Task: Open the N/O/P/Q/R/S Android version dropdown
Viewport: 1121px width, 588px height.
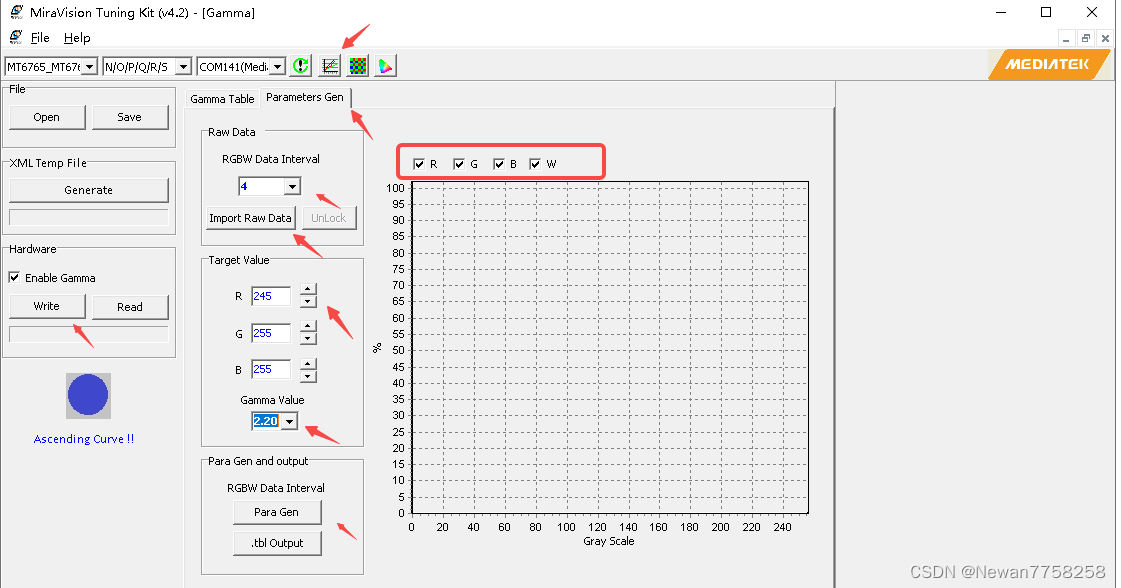Action: tap(184, 67)
